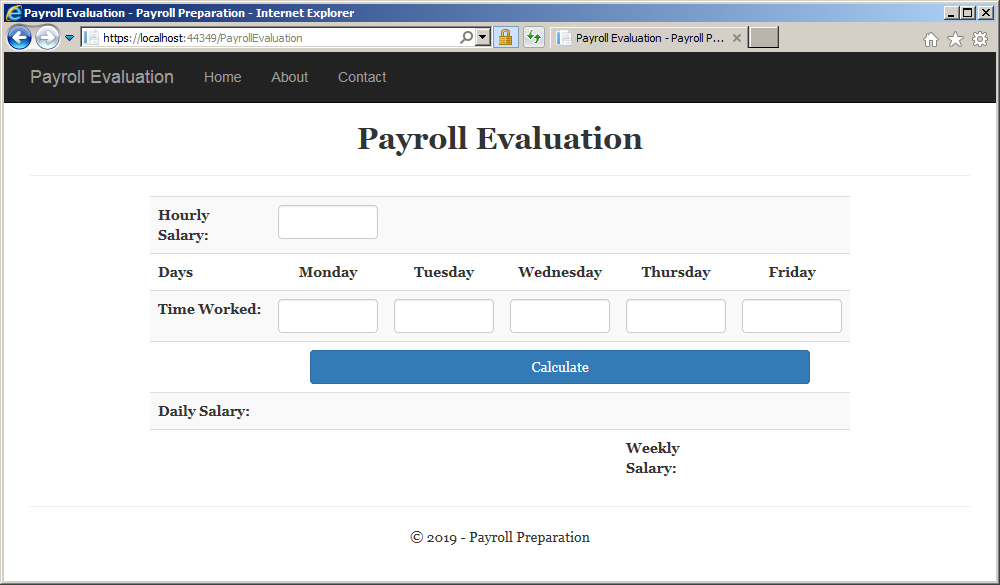This screenshot has height=585, width=1000.
Task: Click the 'Daily Salary:' label
Action: pyautogui.click(x=204, y=411)
